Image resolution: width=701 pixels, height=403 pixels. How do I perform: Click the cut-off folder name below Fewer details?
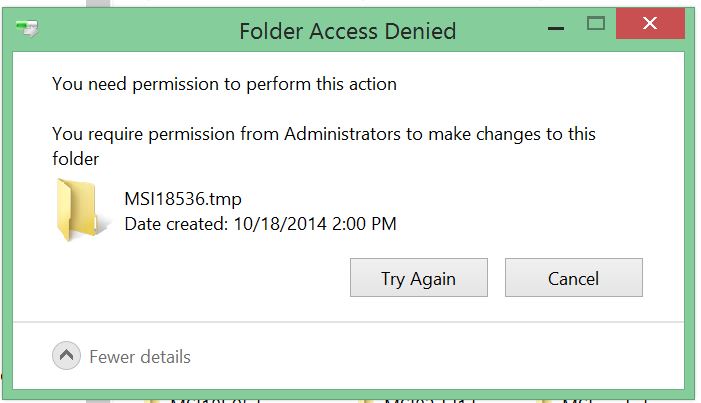click(x=215, y=400)
